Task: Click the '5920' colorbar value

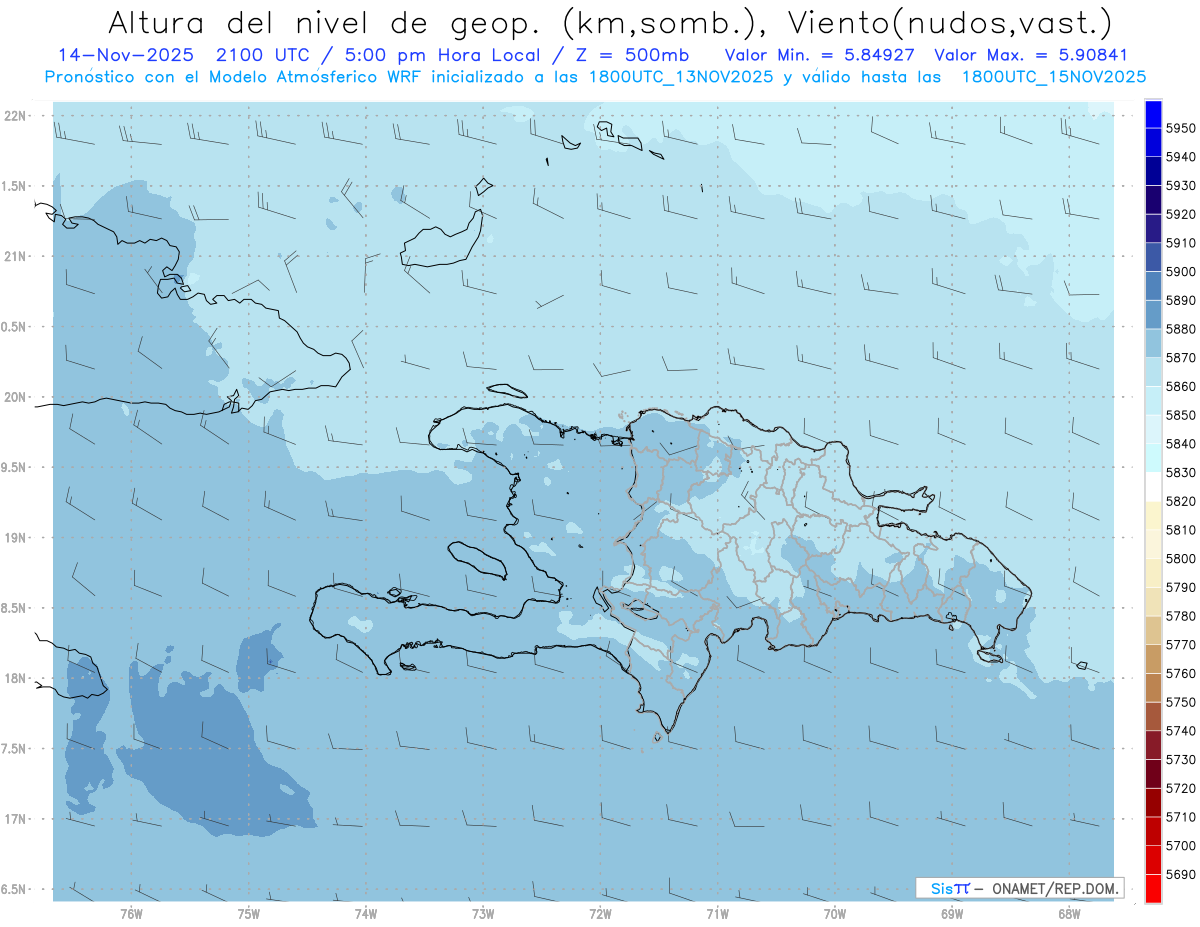Action: (1181, 215)
